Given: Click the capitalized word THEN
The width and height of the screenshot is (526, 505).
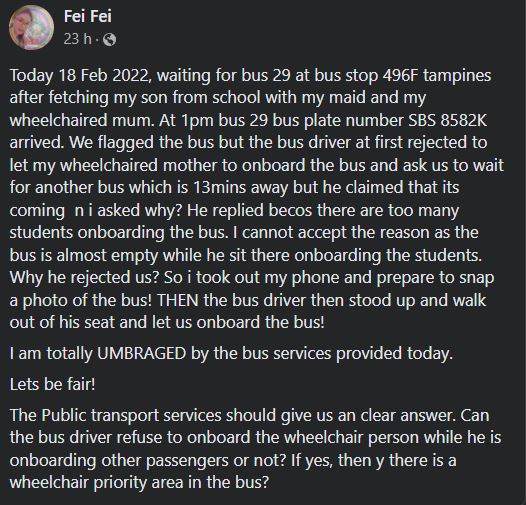Looking at the screenshot, I should (x=178, y=300).
